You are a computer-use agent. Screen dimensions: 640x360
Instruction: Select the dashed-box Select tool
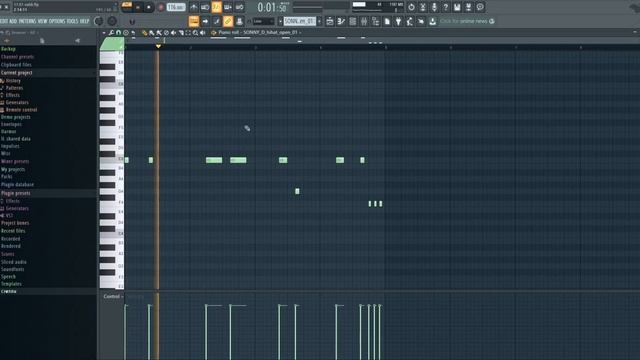[188, 33]
